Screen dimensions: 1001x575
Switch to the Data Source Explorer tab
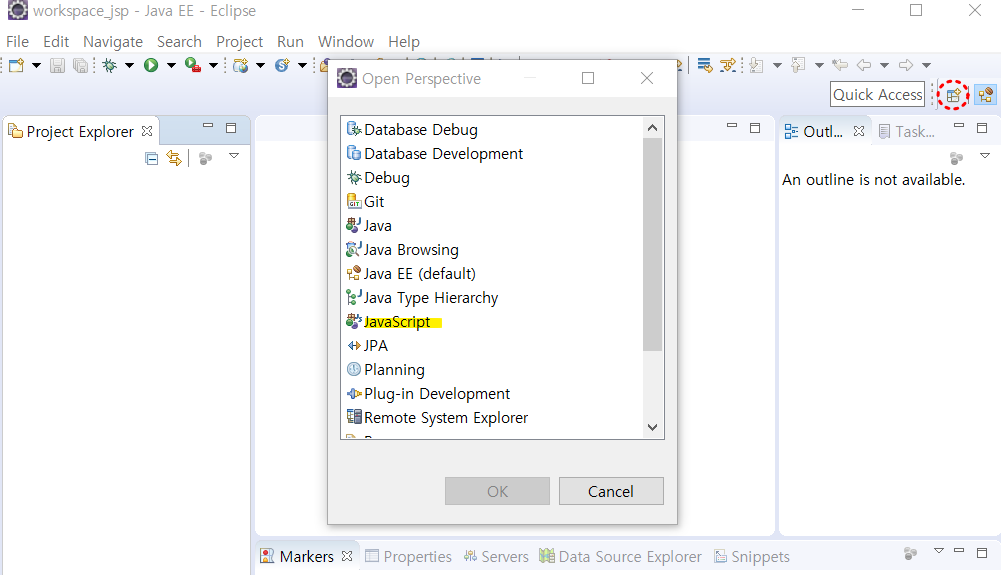(621, 556)
